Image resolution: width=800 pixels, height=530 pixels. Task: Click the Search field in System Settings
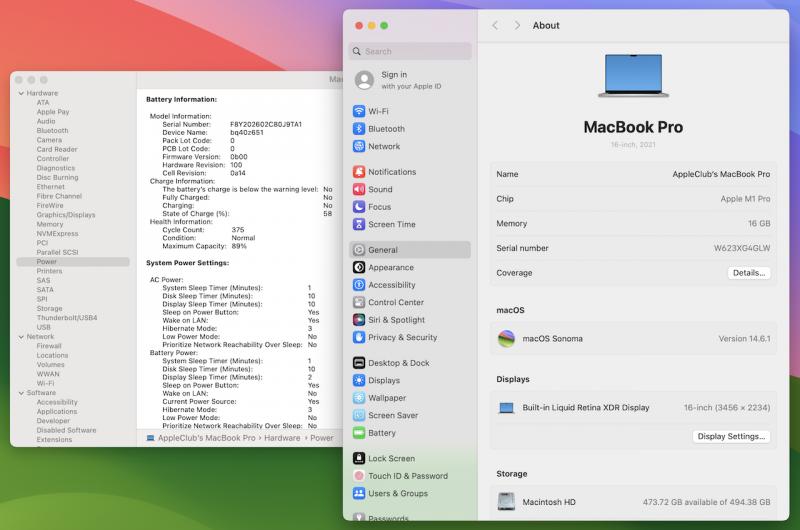(x=410, y=51)
